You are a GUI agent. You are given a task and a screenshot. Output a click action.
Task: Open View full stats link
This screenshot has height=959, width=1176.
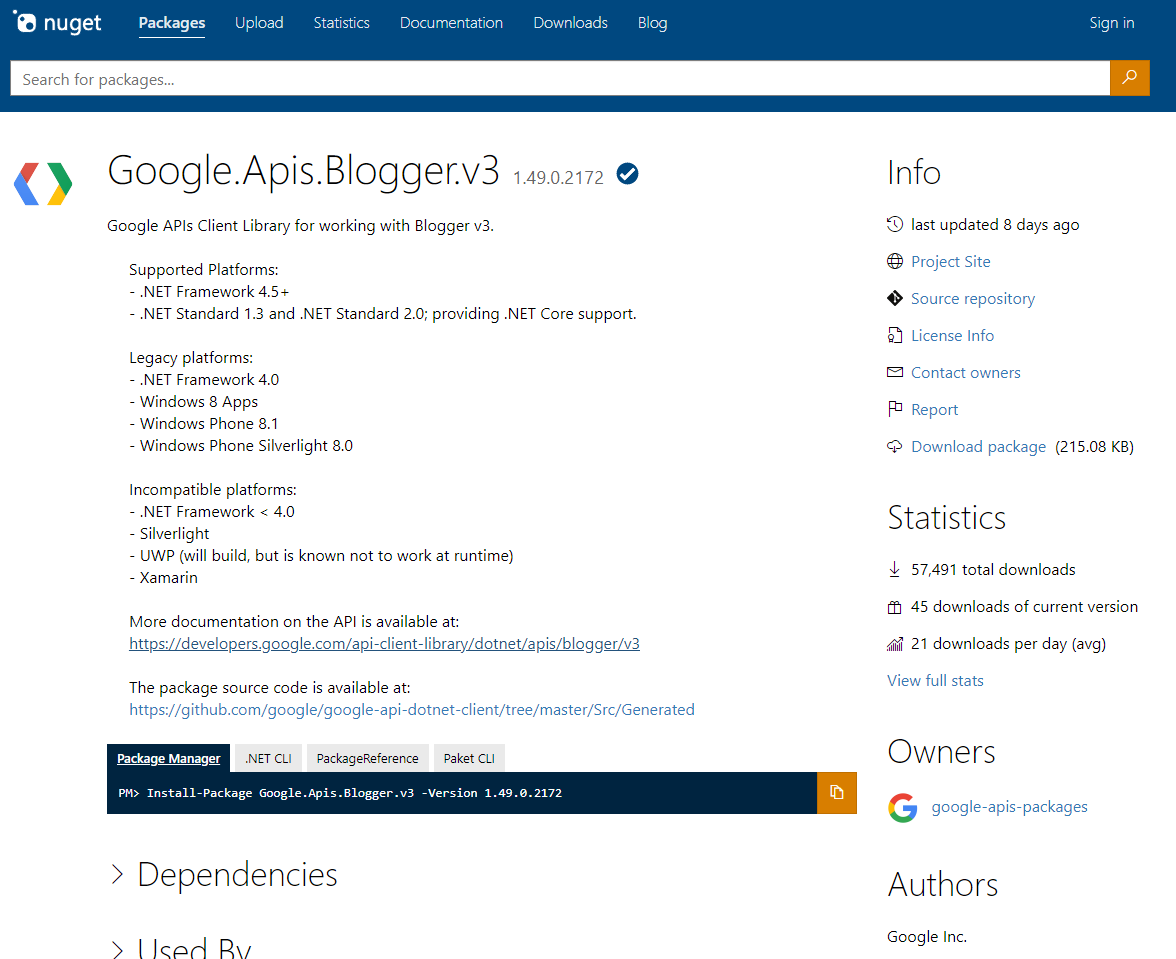[935, 680]
